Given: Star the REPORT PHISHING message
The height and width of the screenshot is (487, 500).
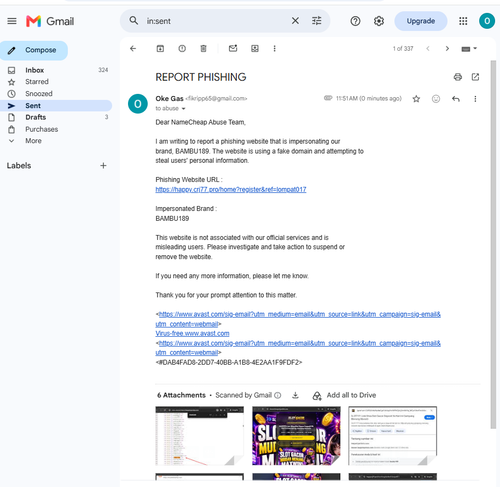Looking at the screenshot, I should pos(416,99).
